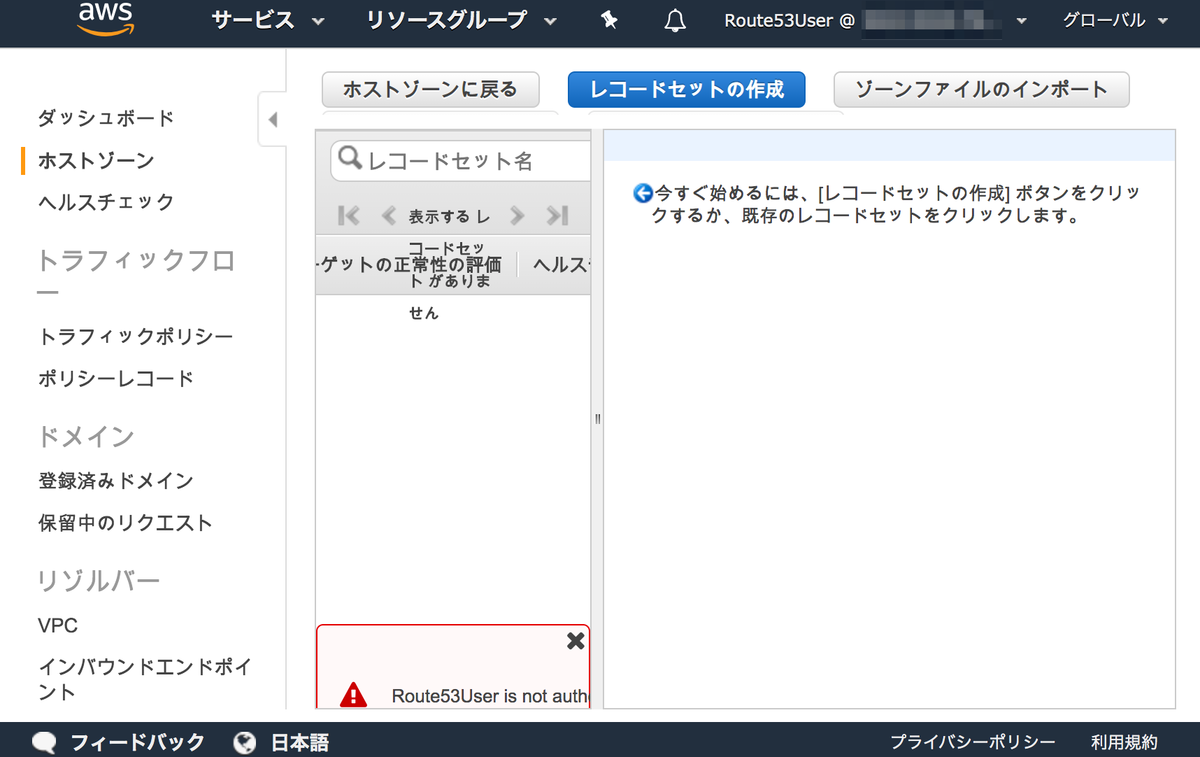Click ゾーンファイルのインポート button
This screenshot has height=757, width=1200.
pyautogui.click(x=981, y=89)
